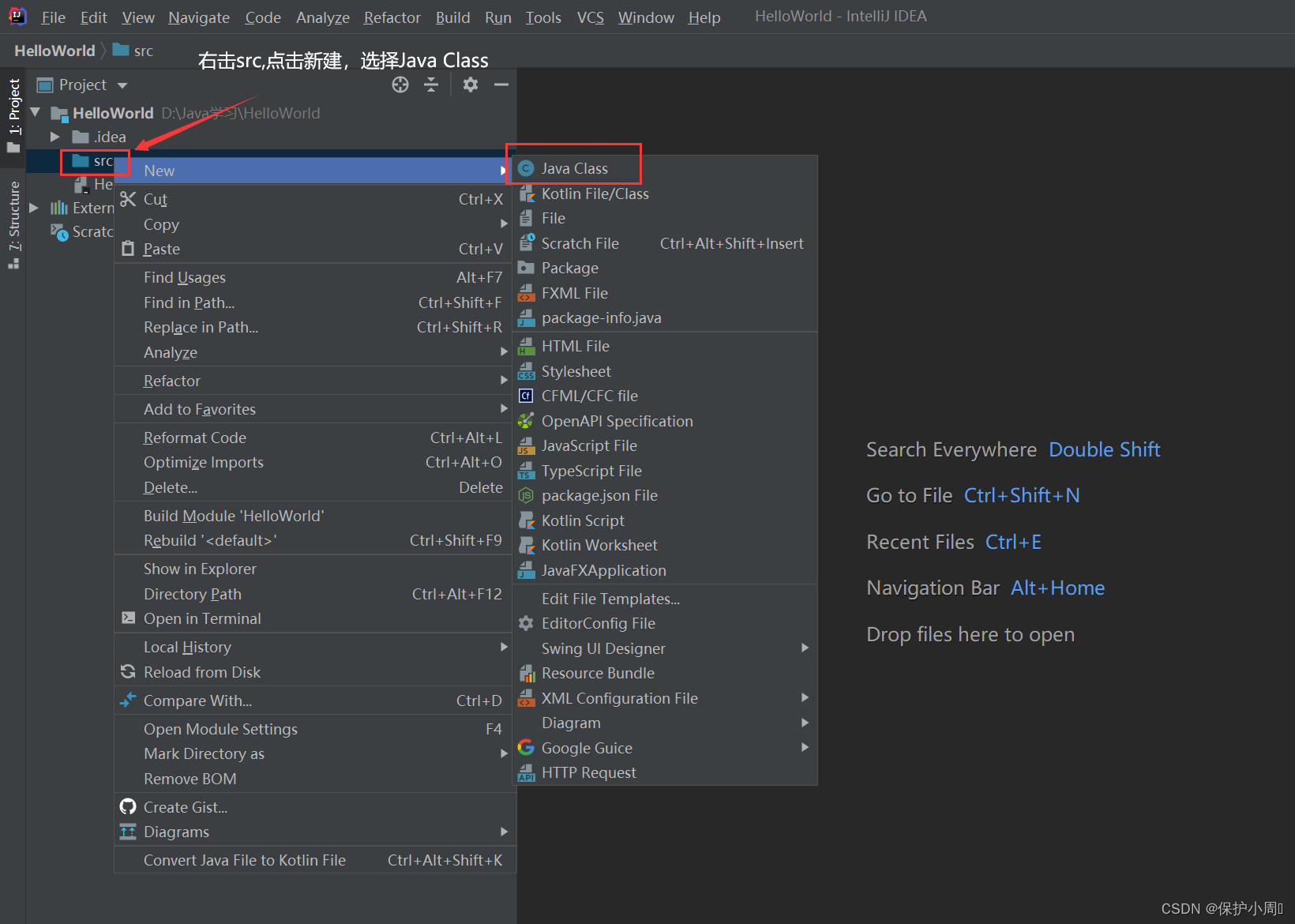Click the File icon in New submenu
This screenshot has width=1295, height=924.
pyautogui.click(x=526, y=218)
